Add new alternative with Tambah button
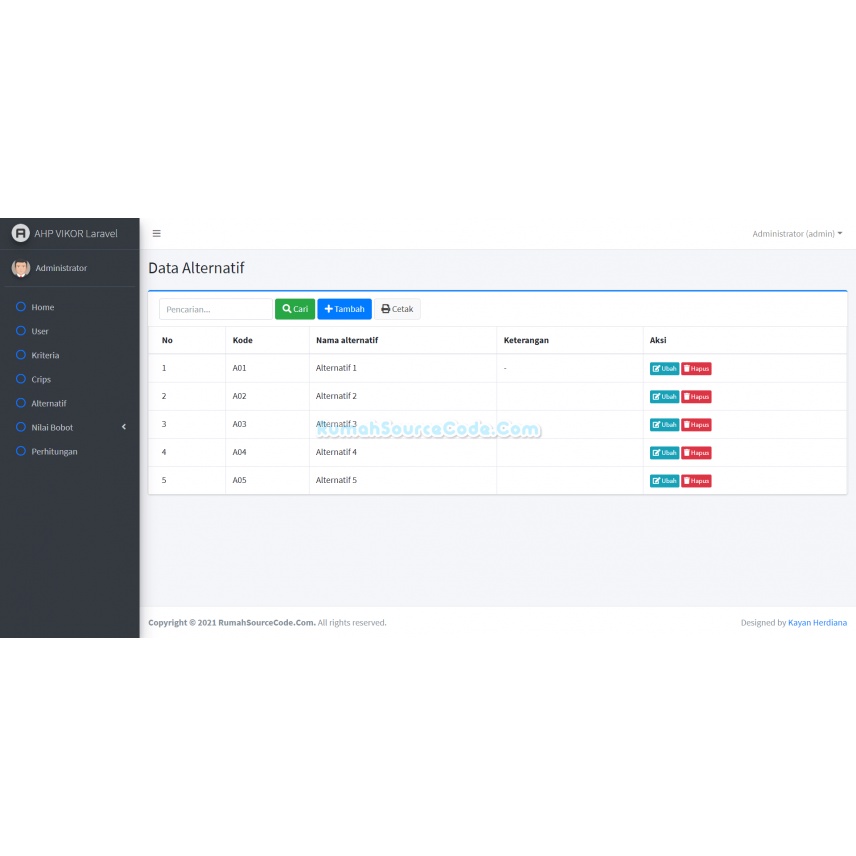Viewport: 856px width, 856px height. pos(344,309)
